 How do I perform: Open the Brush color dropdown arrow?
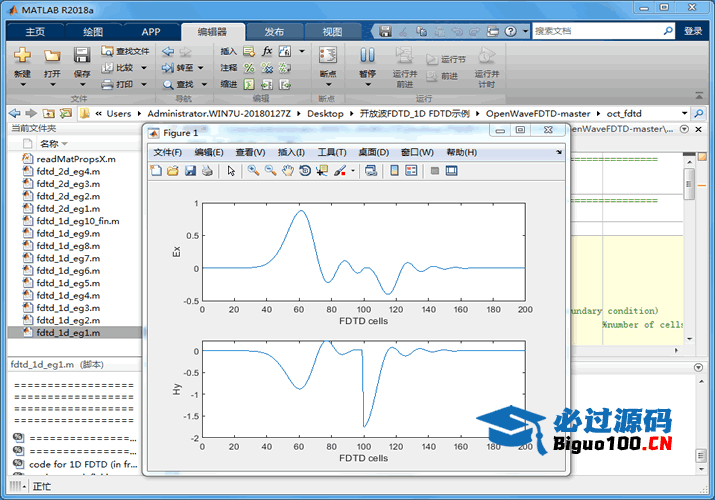click(353, 171)
